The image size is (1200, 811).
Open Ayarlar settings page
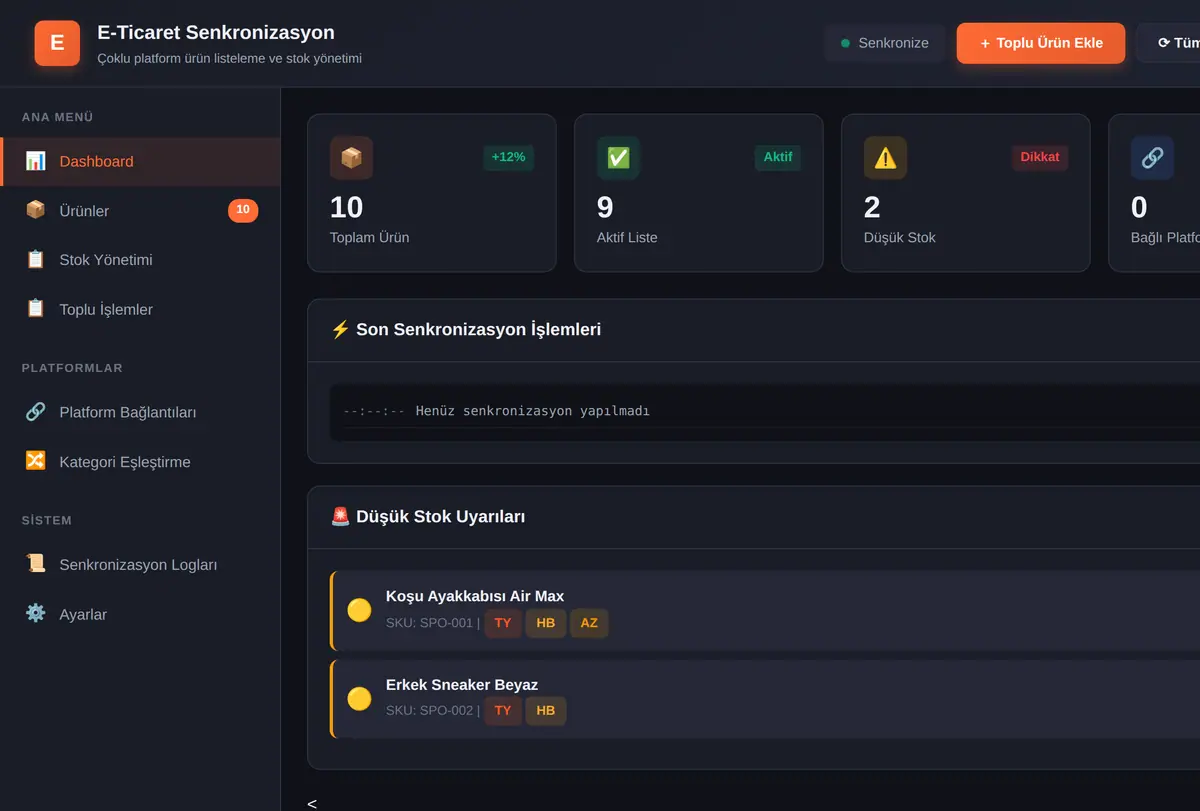pyautogui.click(x=140, y=614)
